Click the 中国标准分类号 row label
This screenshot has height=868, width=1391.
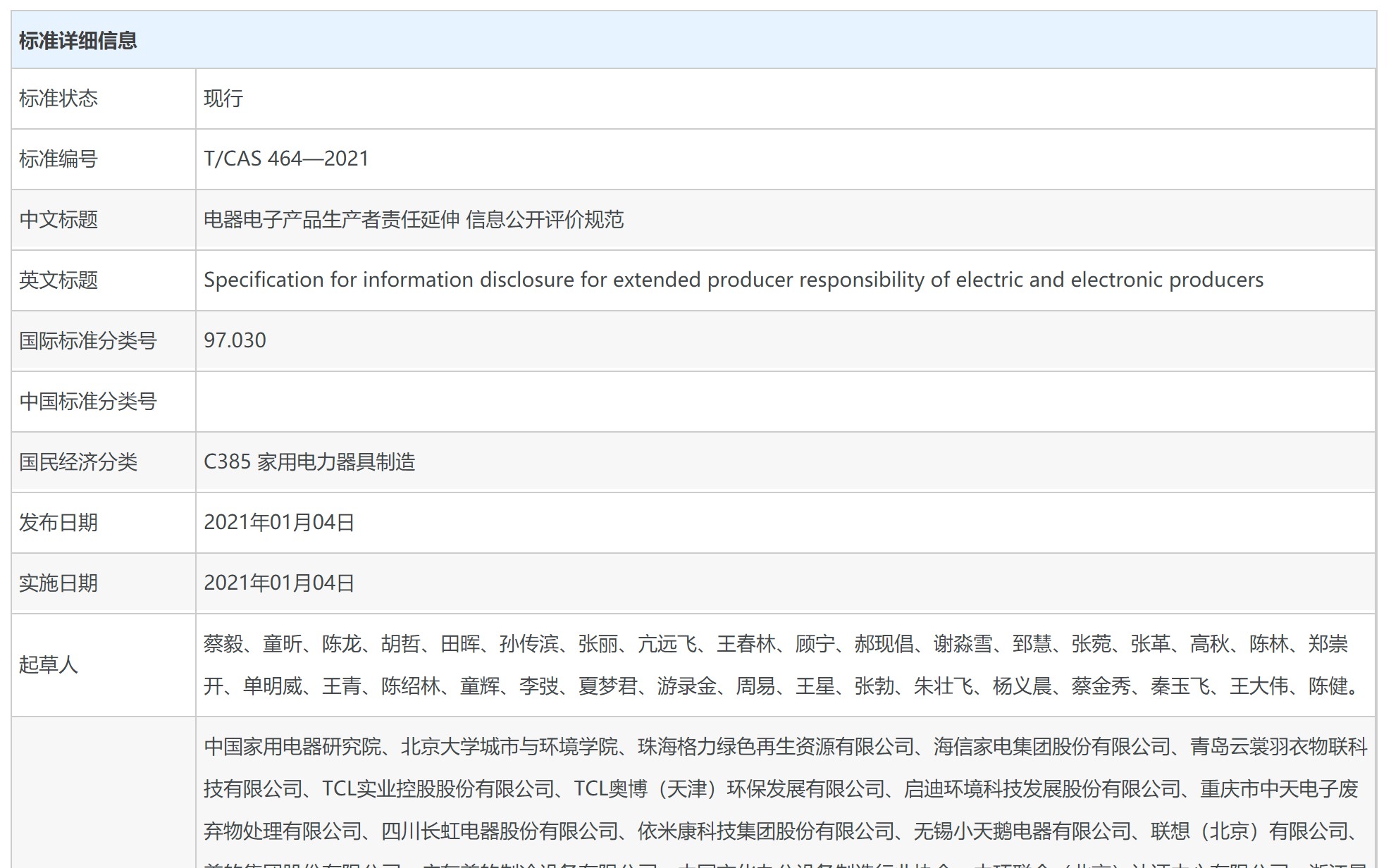88,402
